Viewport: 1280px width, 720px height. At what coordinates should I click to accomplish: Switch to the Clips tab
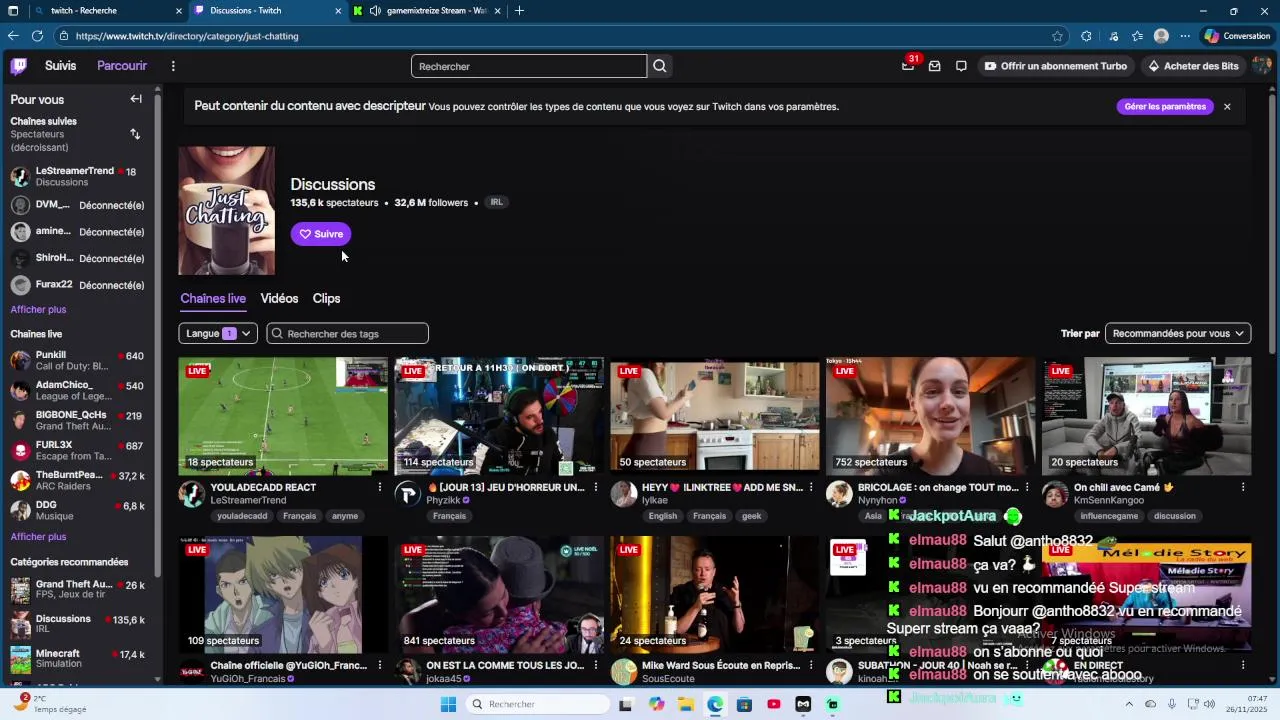326,299
